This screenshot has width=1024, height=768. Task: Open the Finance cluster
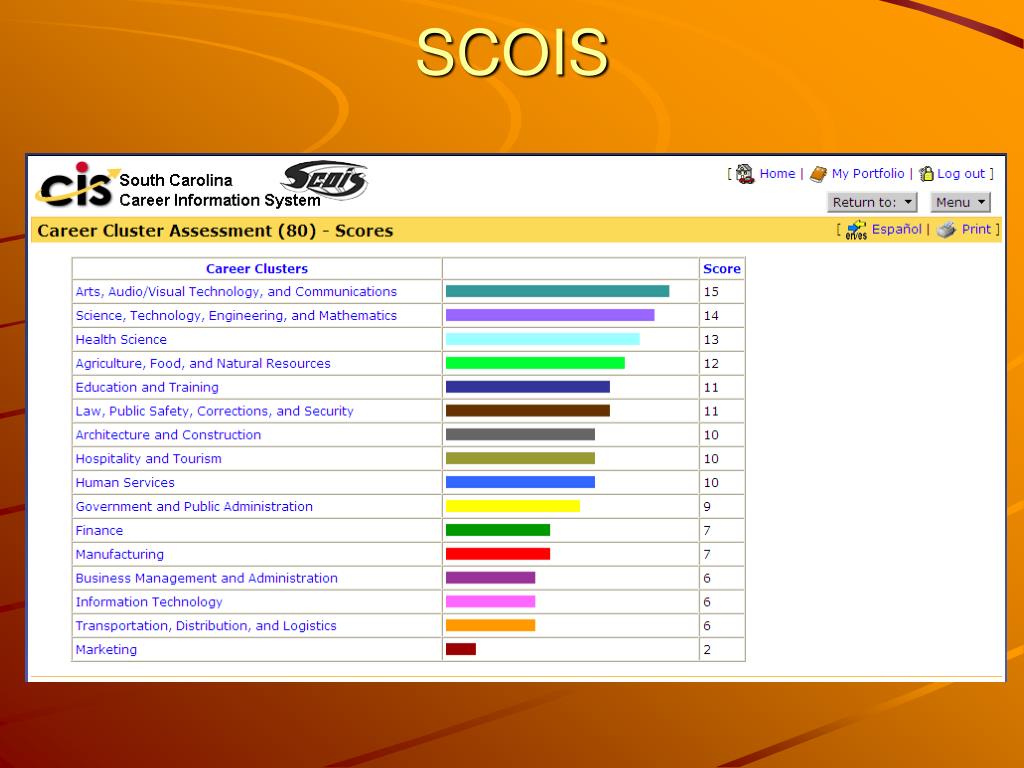click(x=99, y=530)
